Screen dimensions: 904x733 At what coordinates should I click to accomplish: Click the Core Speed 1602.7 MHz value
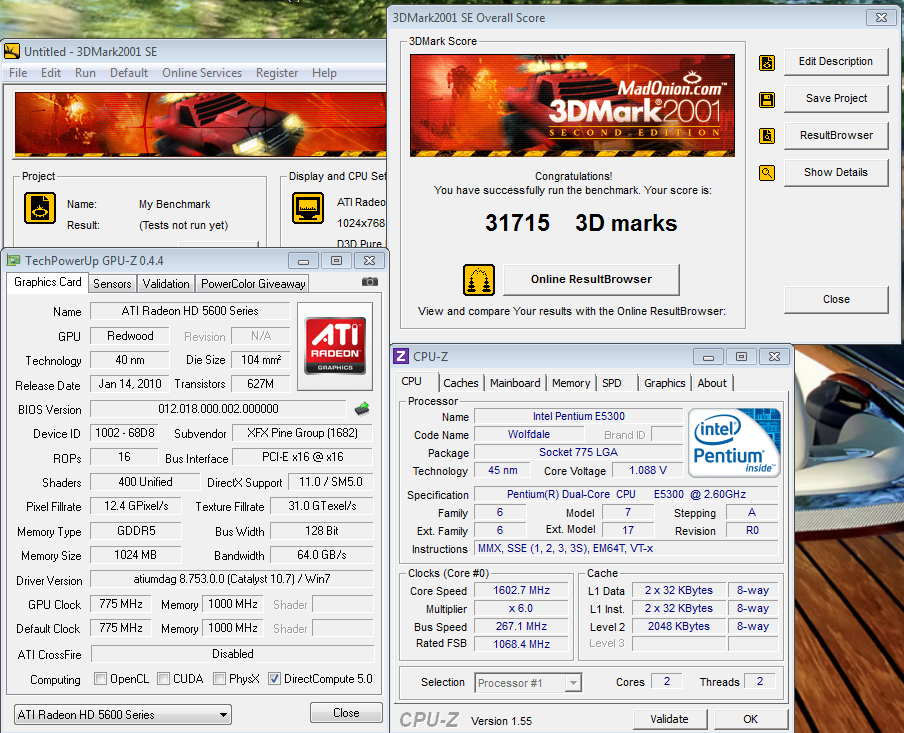tap(521, 591)
